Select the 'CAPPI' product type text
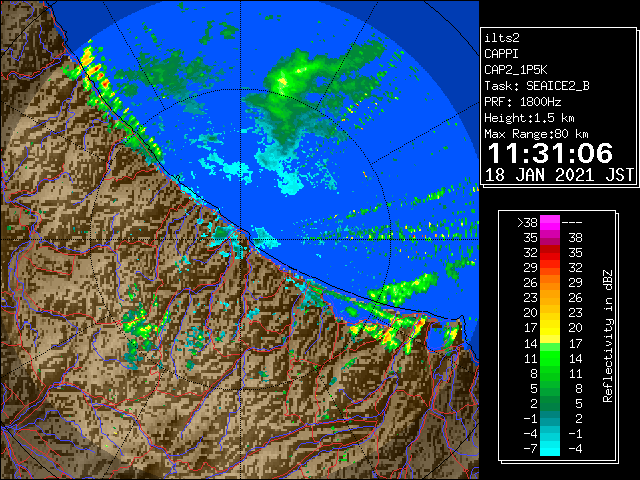This screenshot has width=640, height=480. point(501,54)
